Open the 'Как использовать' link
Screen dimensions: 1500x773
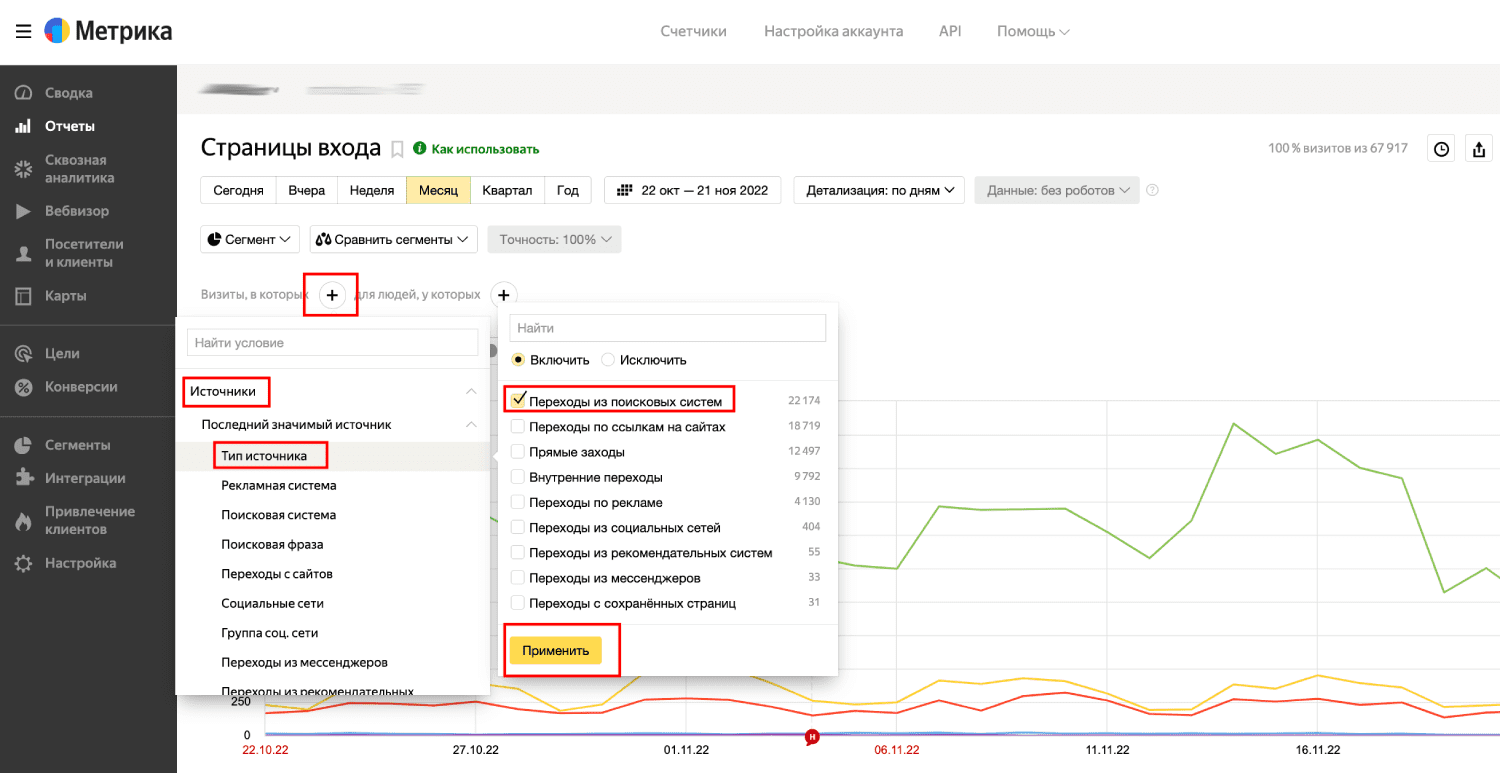[484, 149]
